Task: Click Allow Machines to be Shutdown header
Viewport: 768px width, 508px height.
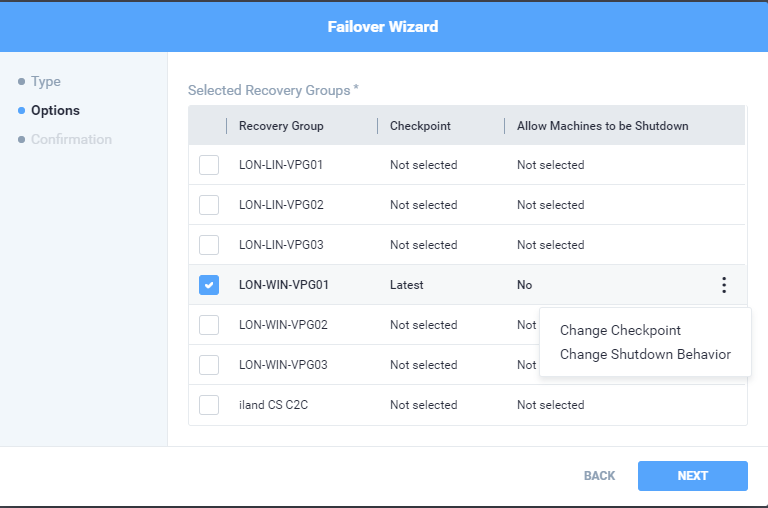Action: coord(602,126)
